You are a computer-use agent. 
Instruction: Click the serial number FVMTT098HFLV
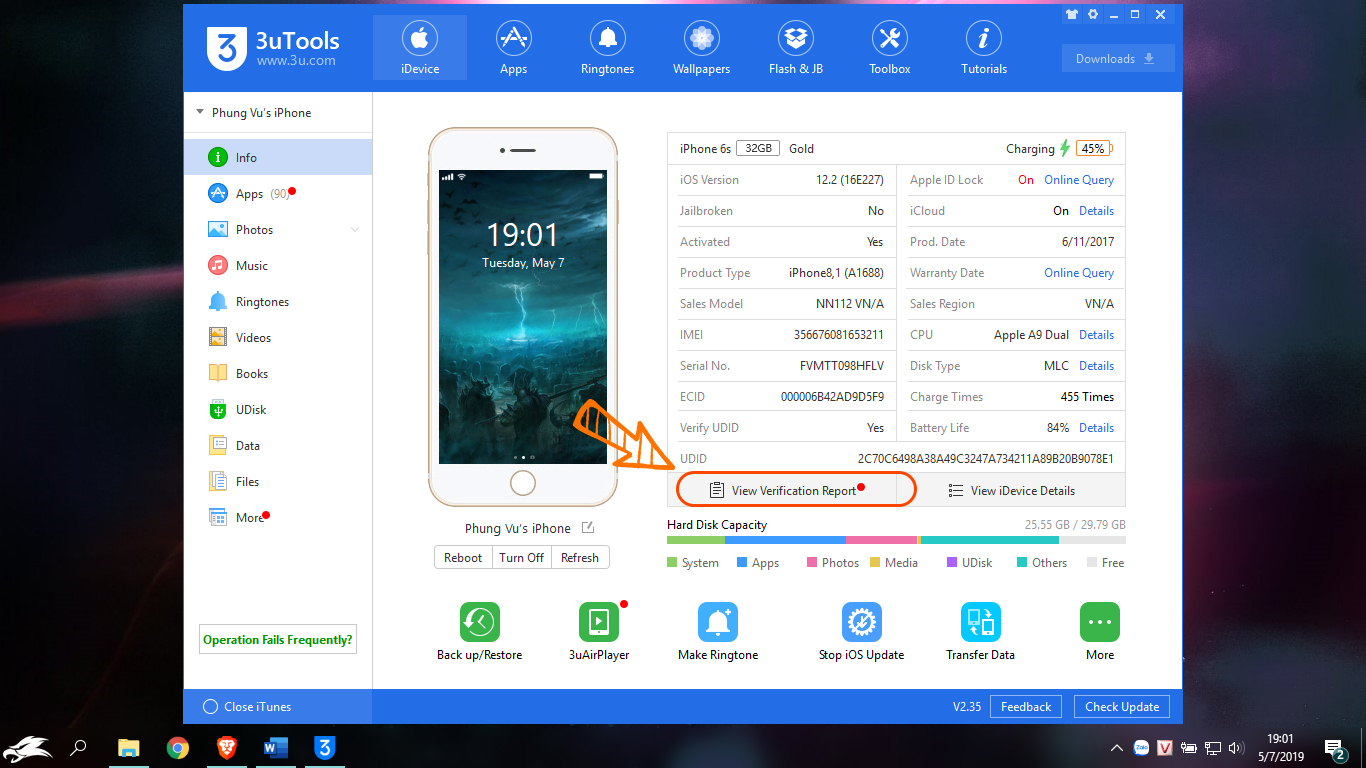842,366
